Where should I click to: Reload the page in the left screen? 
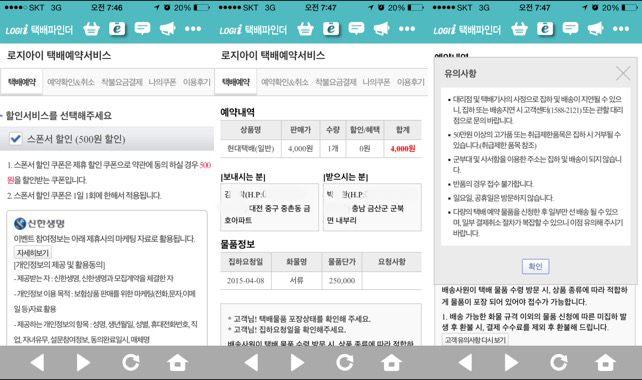(131, 362)
